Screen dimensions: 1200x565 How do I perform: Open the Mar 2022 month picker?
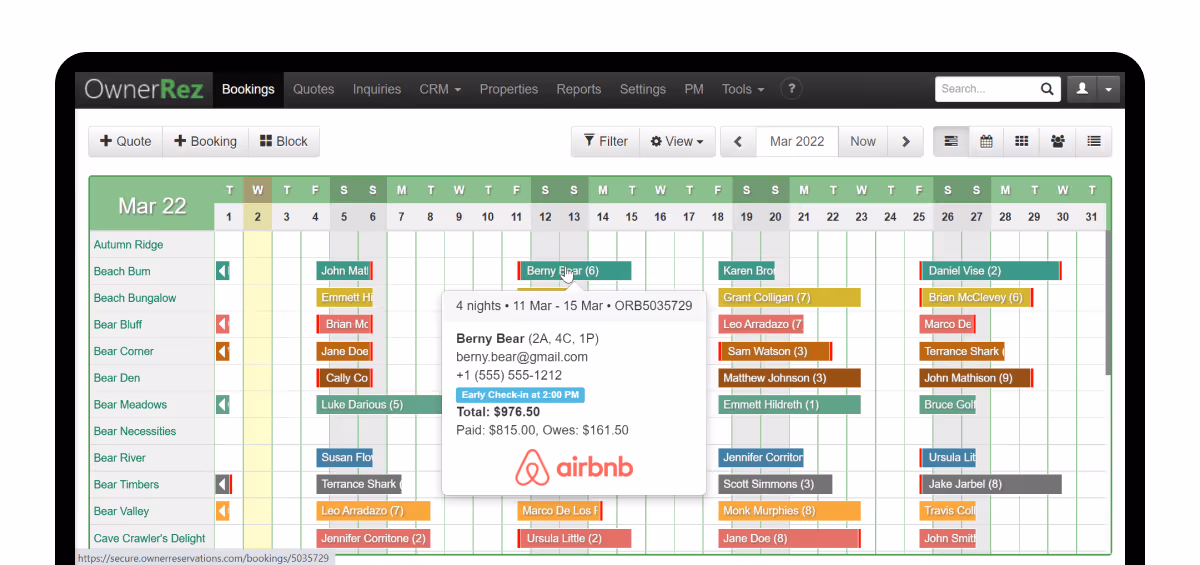[x=797, y=141]
